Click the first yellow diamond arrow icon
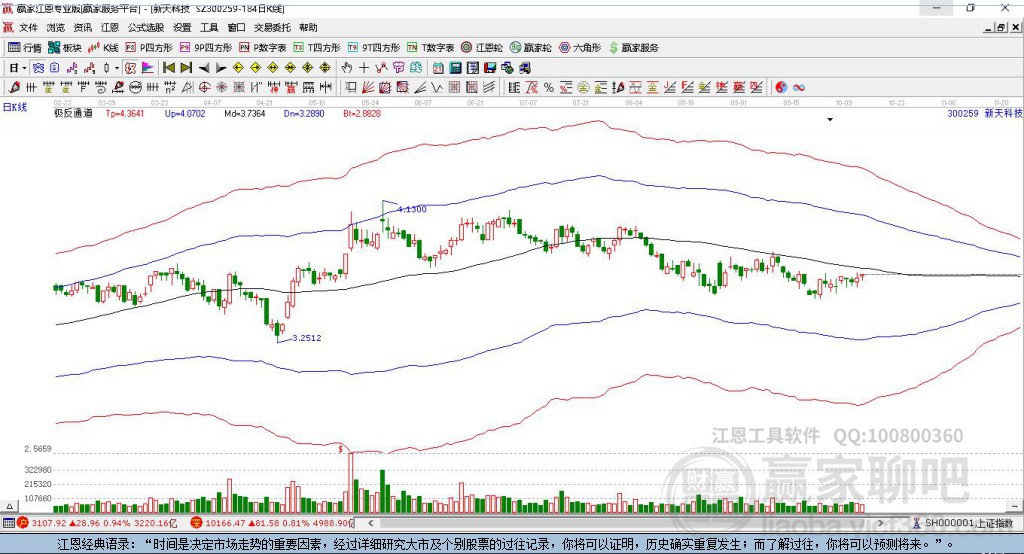The image size is (1024, 554). coord(238,68)
